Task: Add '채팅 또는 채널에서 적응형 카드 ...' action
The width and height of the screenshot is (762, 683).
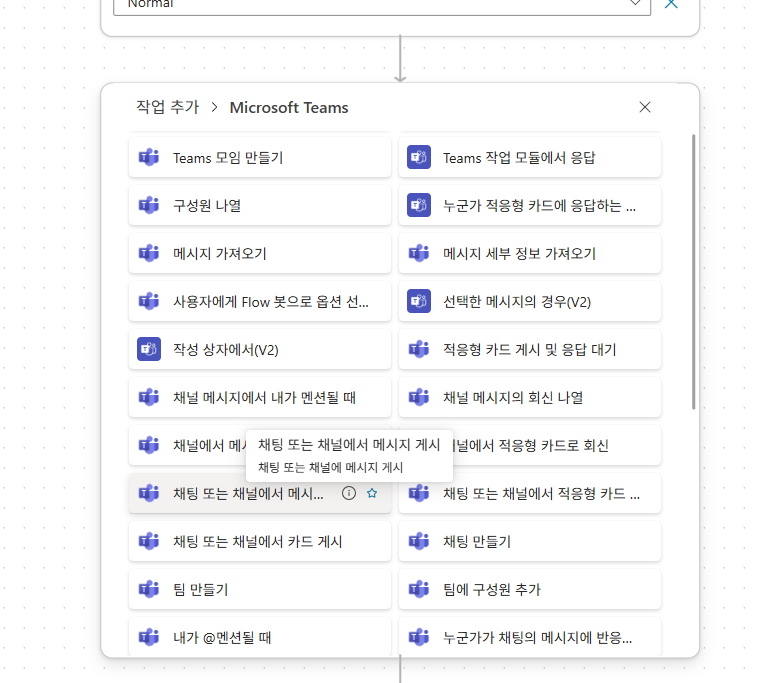Action: point(530,493)
